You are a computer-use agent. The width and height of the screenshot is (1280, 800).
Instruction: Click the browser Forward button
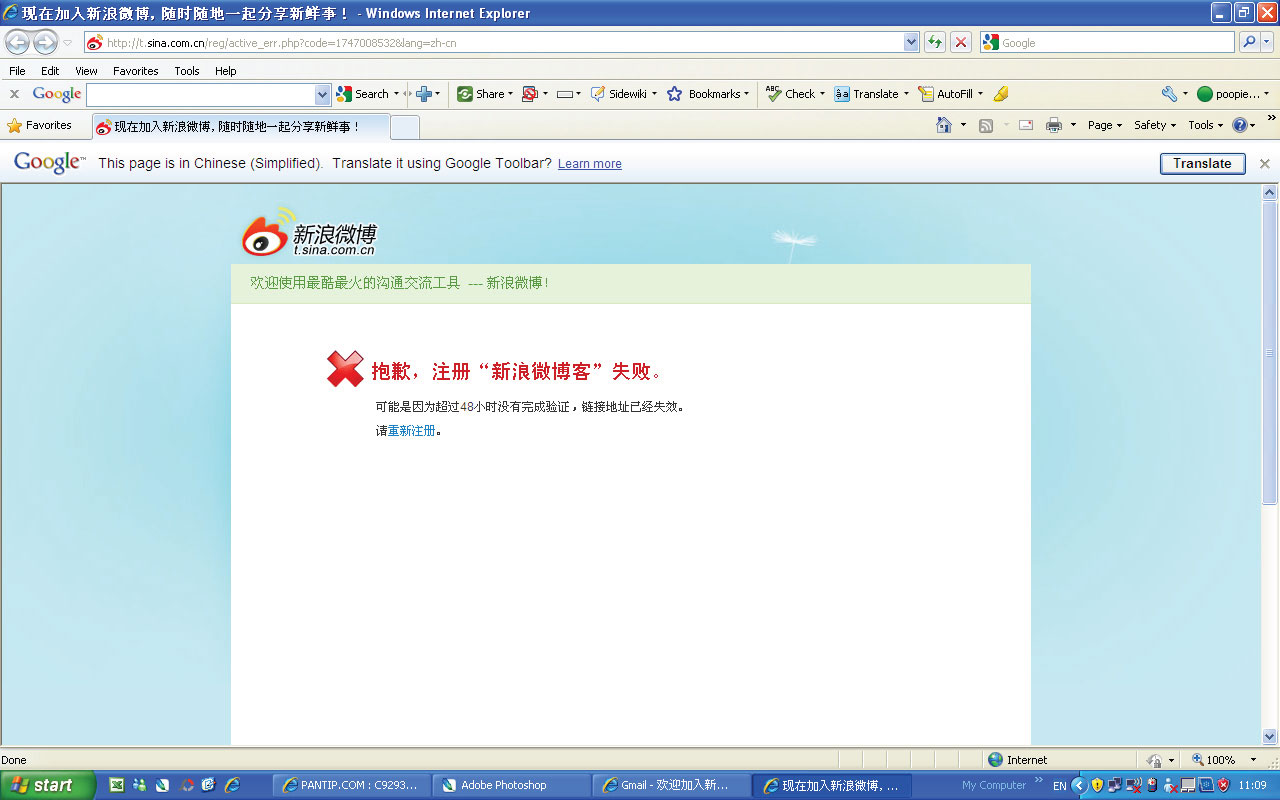point(46,43)
